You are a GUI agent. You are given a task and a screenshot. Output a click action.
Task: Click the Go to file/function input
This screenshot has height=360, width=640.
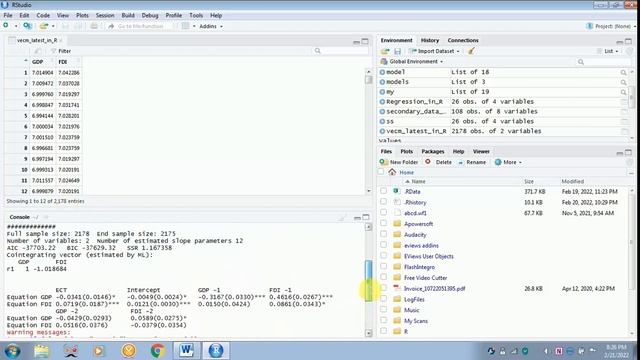tap(140, 26)
